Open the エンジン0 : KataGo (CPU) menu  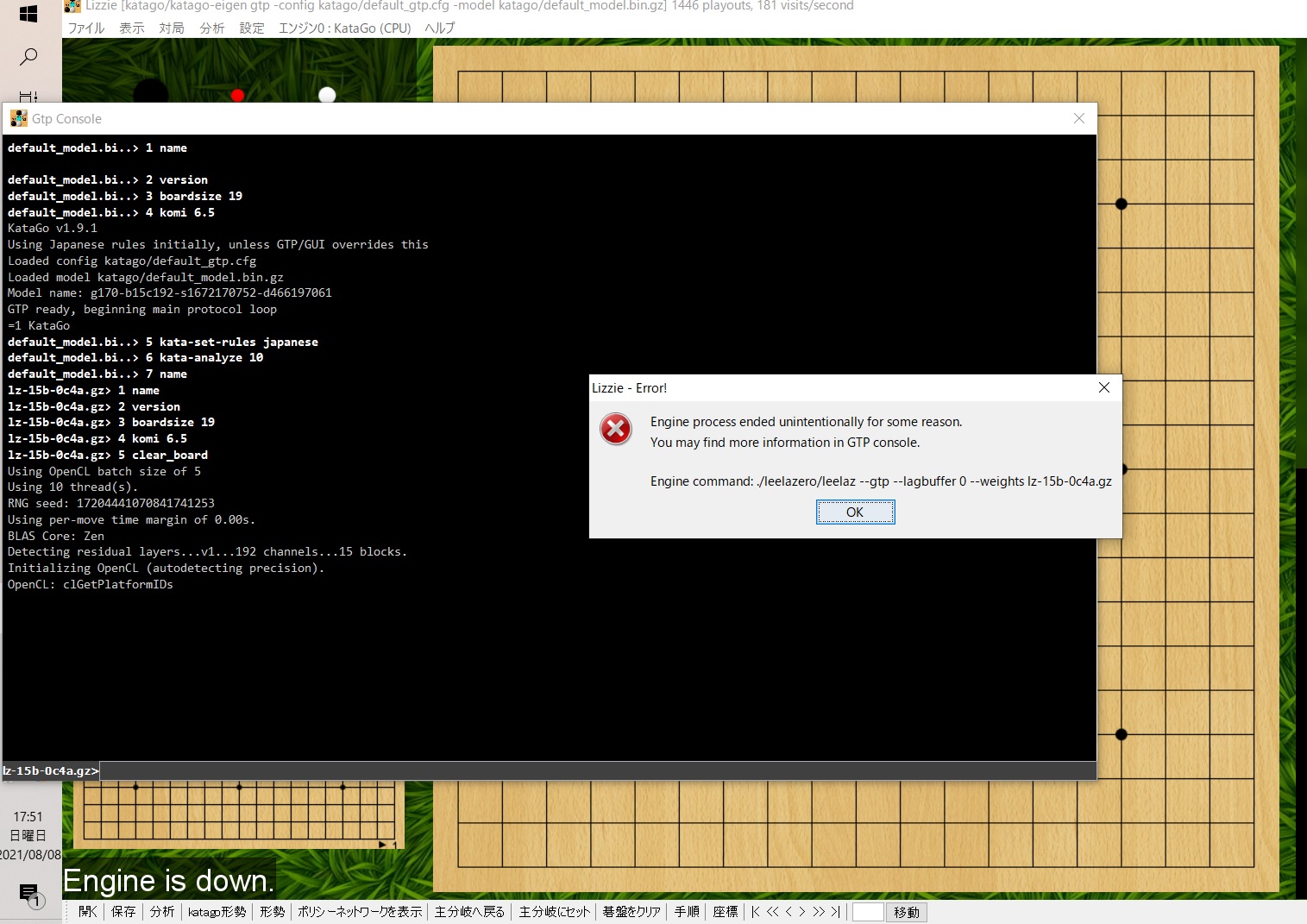click(345, 28)
